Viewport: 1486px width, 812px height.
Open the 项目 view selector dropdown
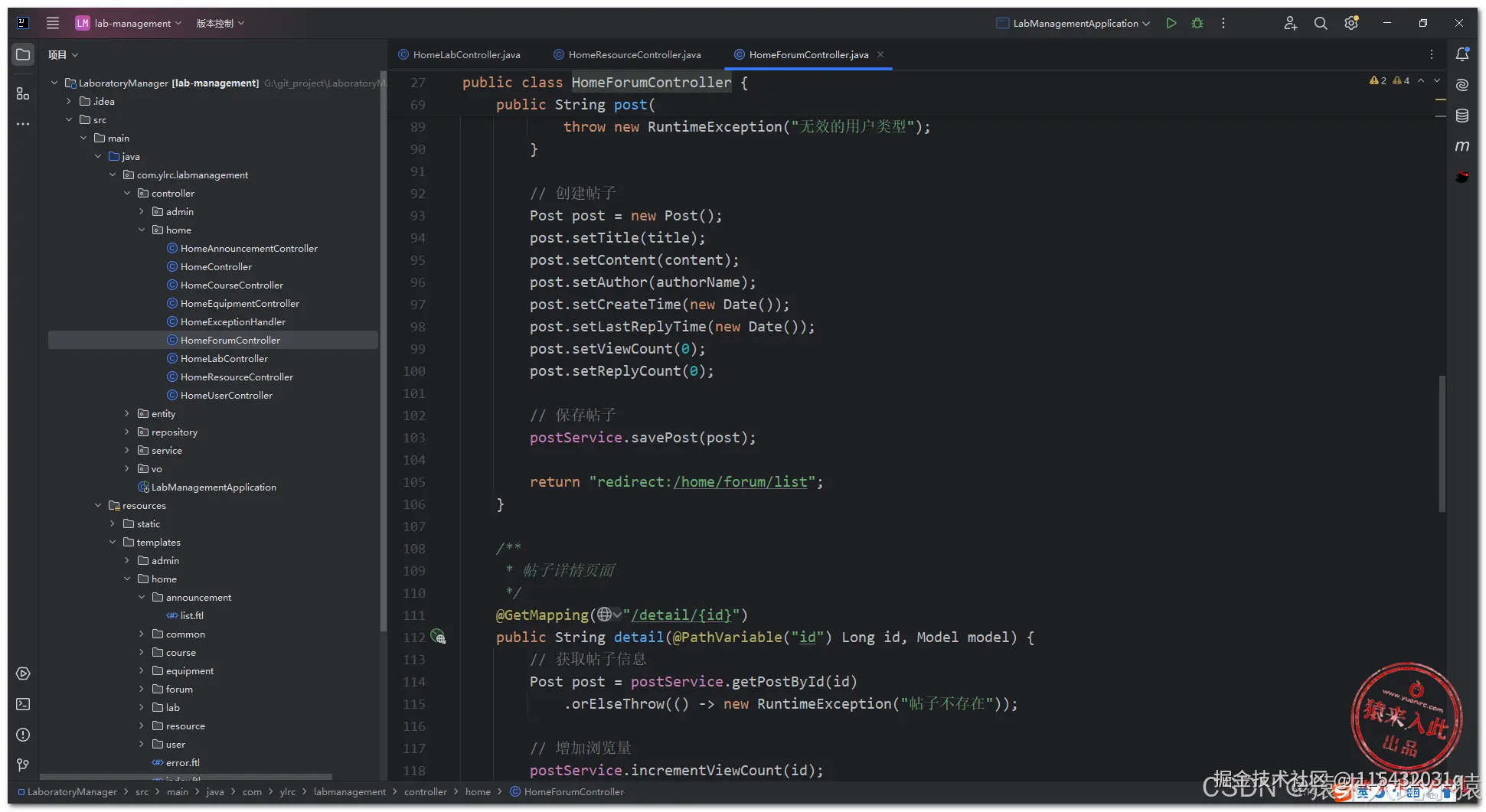click(64, 54)
